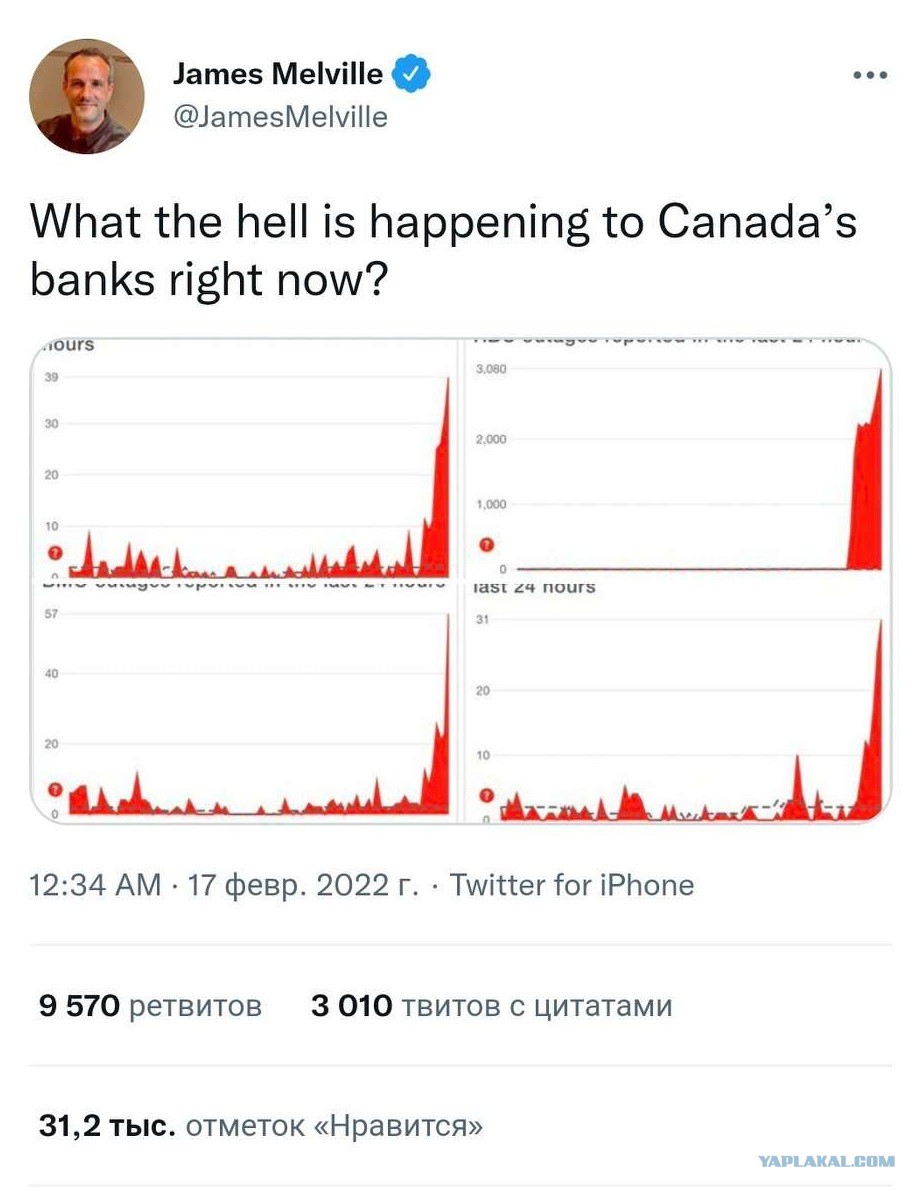Click the YAPLAKAL.COM watermark
This screenshot has height=1191, width=921.
826,1161
